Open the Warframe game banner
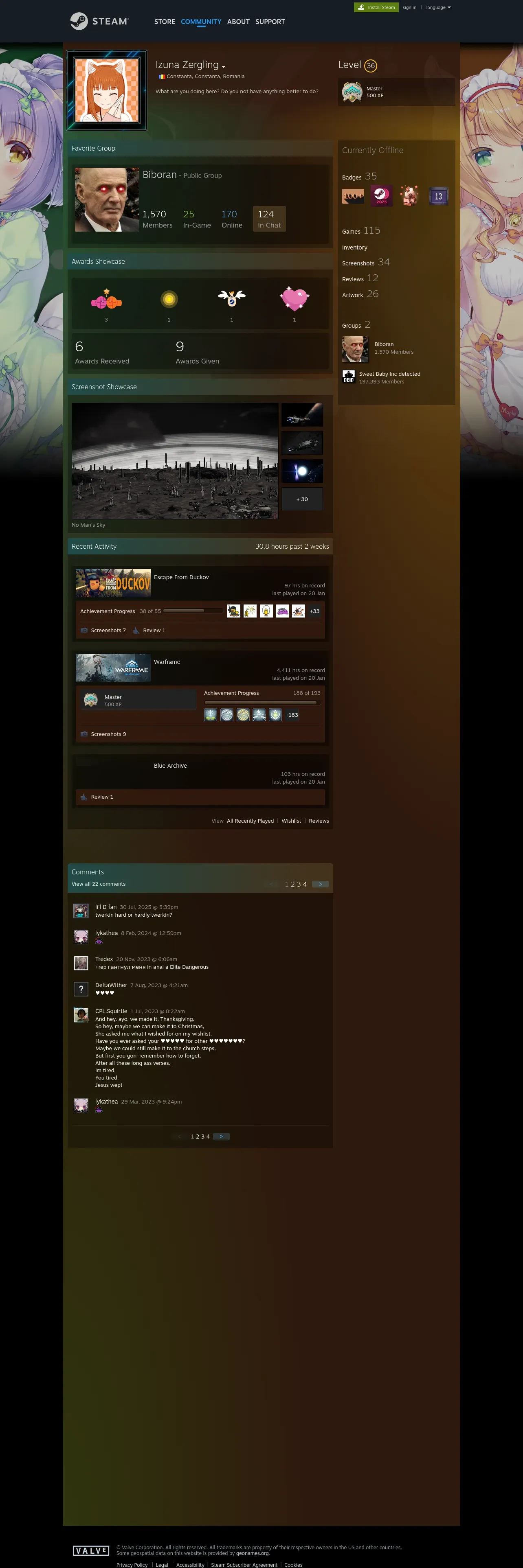 tap(113, 668)
